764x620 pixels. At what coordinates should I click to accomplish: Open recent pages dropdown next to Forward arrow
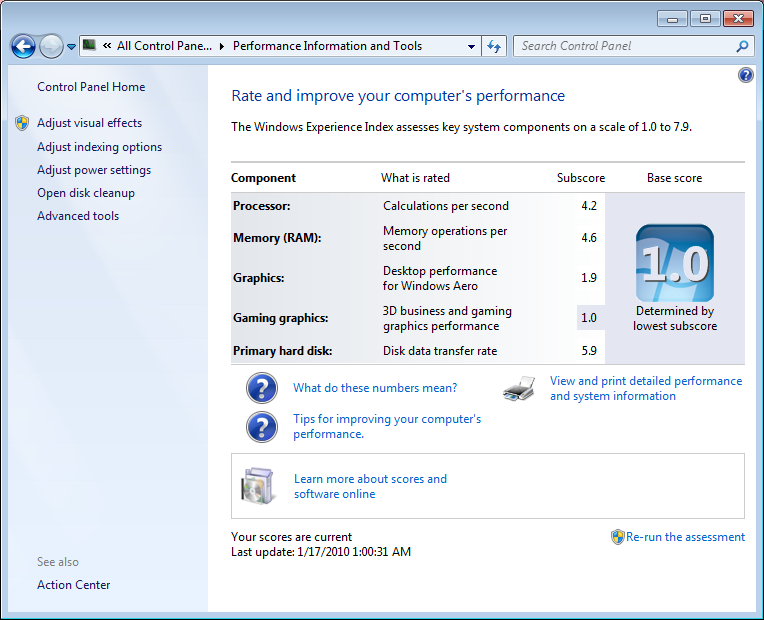coord(72,47)
